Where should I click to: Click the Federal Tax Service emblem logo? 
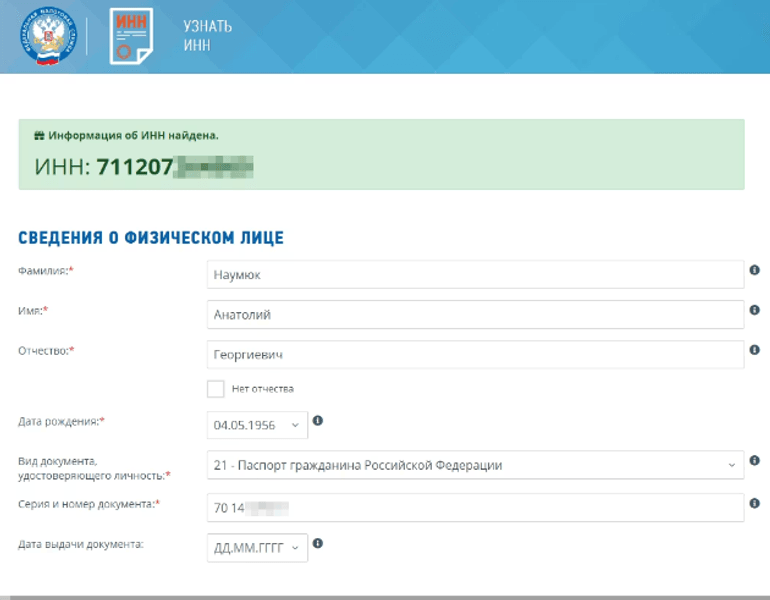47,36
